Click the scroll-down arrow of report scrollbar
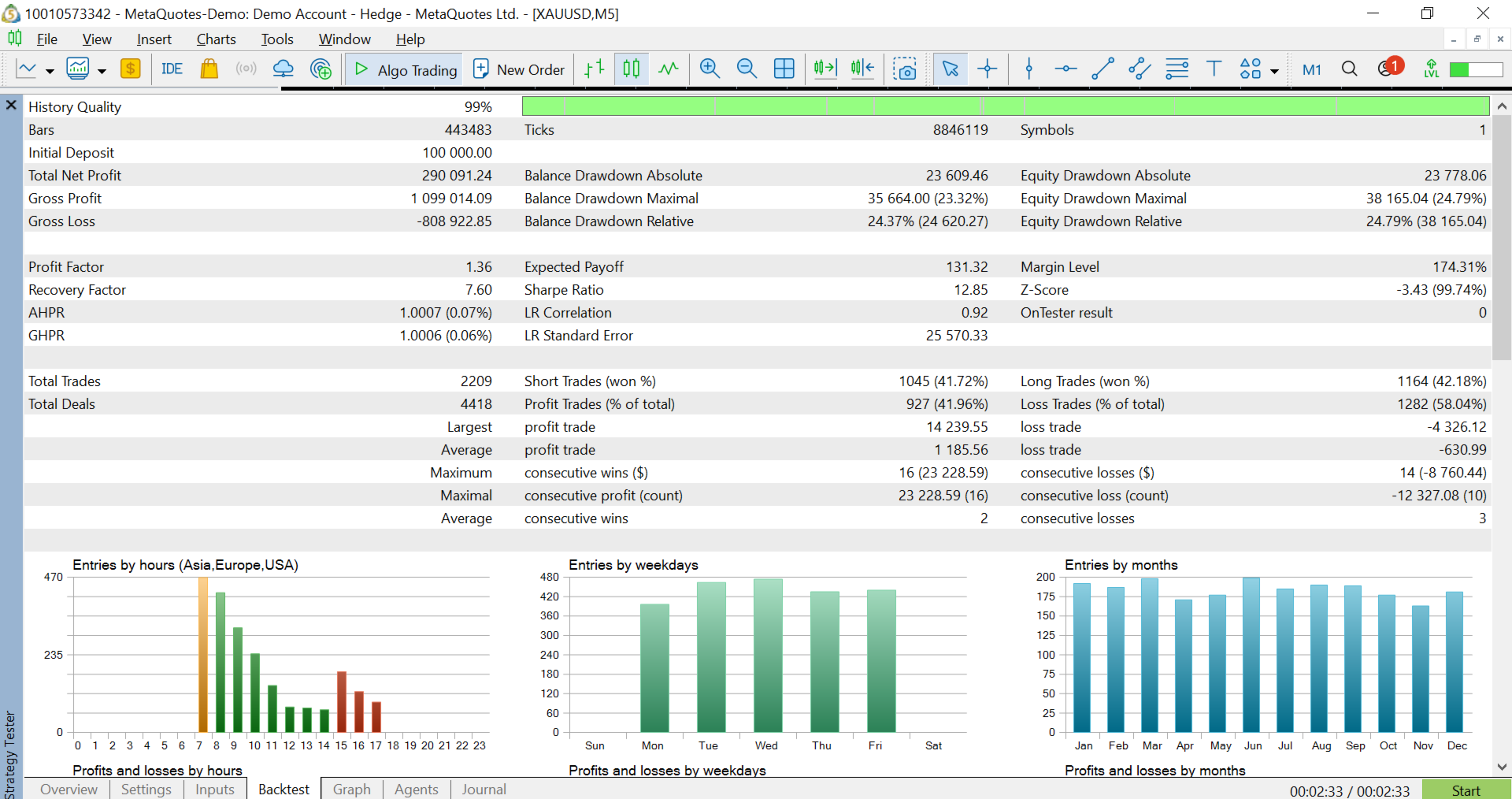 [x=1502, y=767]
